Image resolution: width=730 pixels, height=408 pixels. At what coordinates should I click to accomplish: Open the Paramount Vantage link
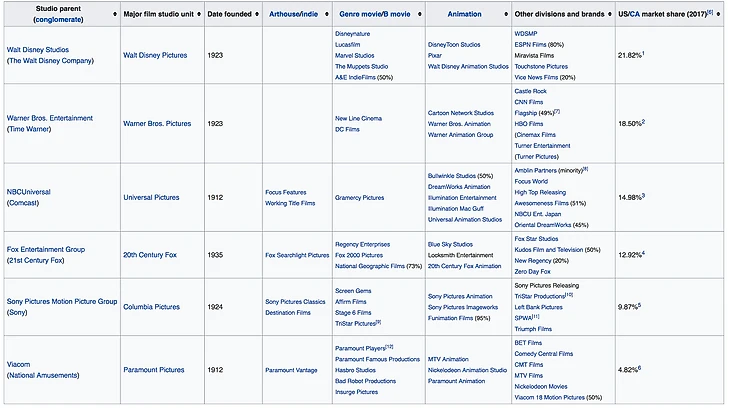(291, 370)
